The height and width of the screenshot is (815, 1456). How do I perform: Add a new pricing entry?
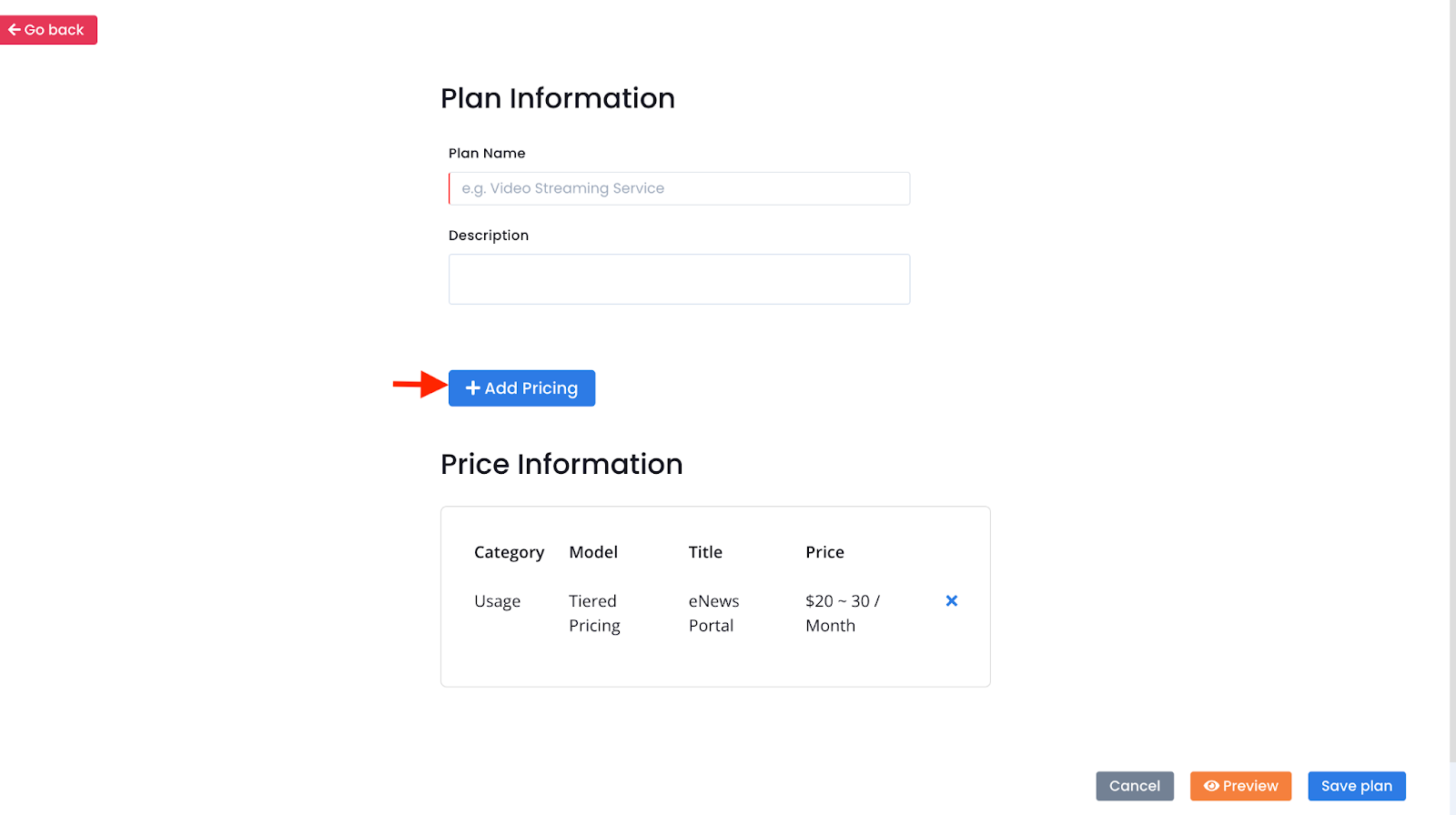pyautogui.click(x=521, y=388)
